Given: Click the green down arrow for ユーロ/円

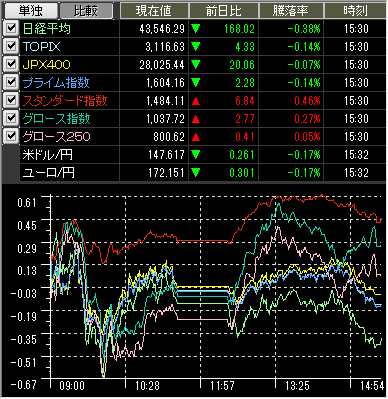Looking at the screenshot, I should [x=196, y=173].
